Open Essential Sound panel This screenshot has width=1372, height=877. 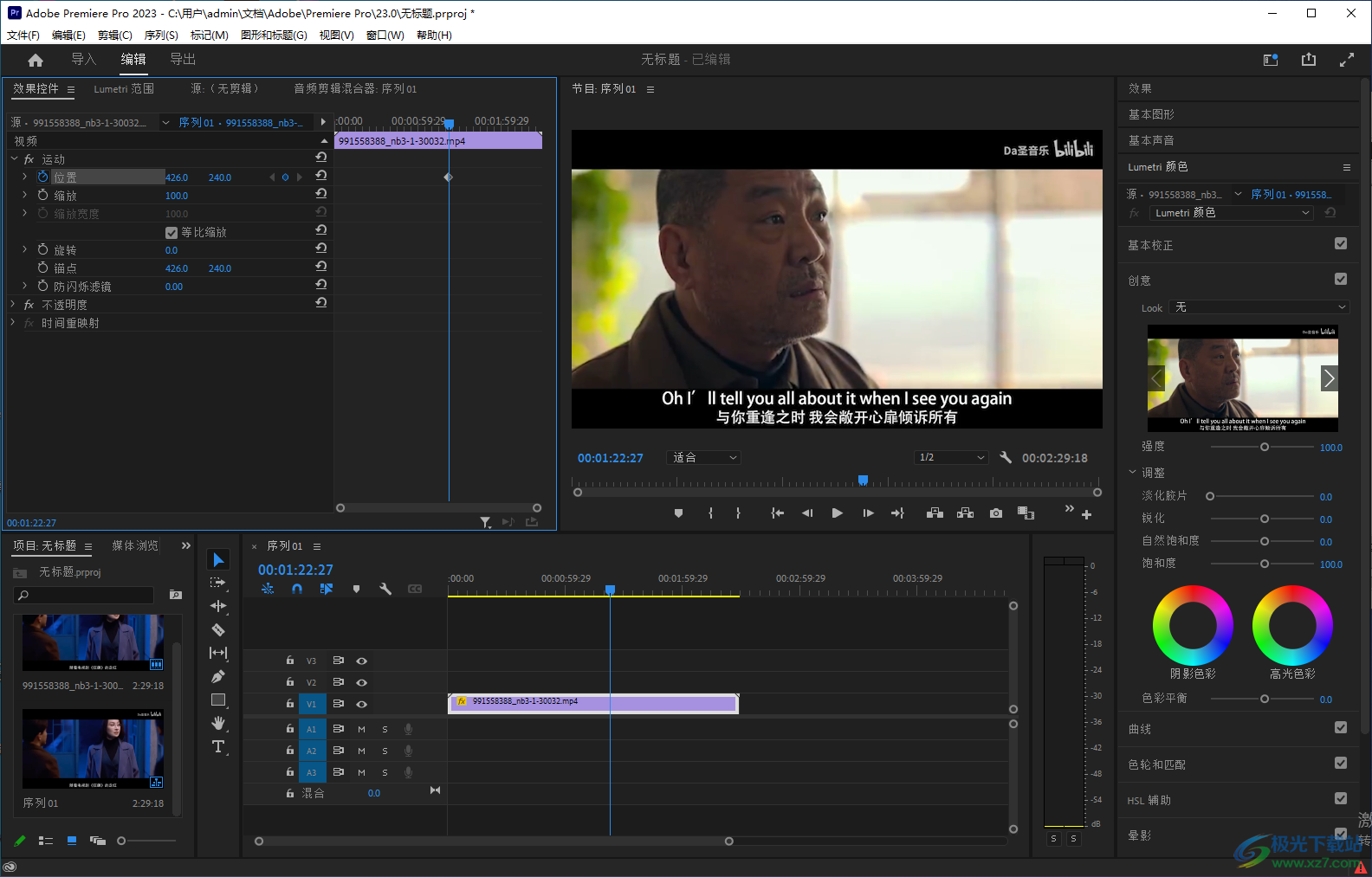pyautogui.click(x=1151, y=140)
